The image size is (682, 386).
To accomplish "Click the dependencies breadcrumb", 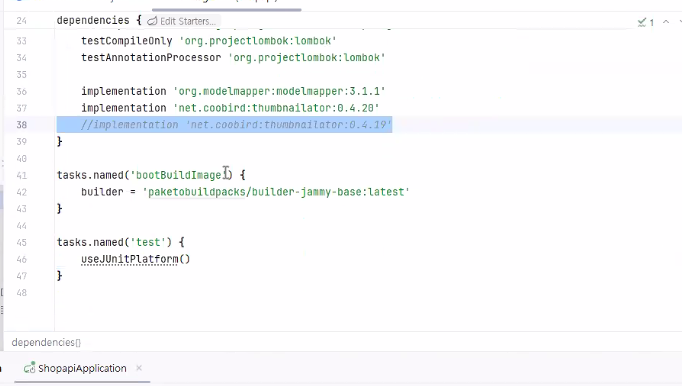I will 46,342.
